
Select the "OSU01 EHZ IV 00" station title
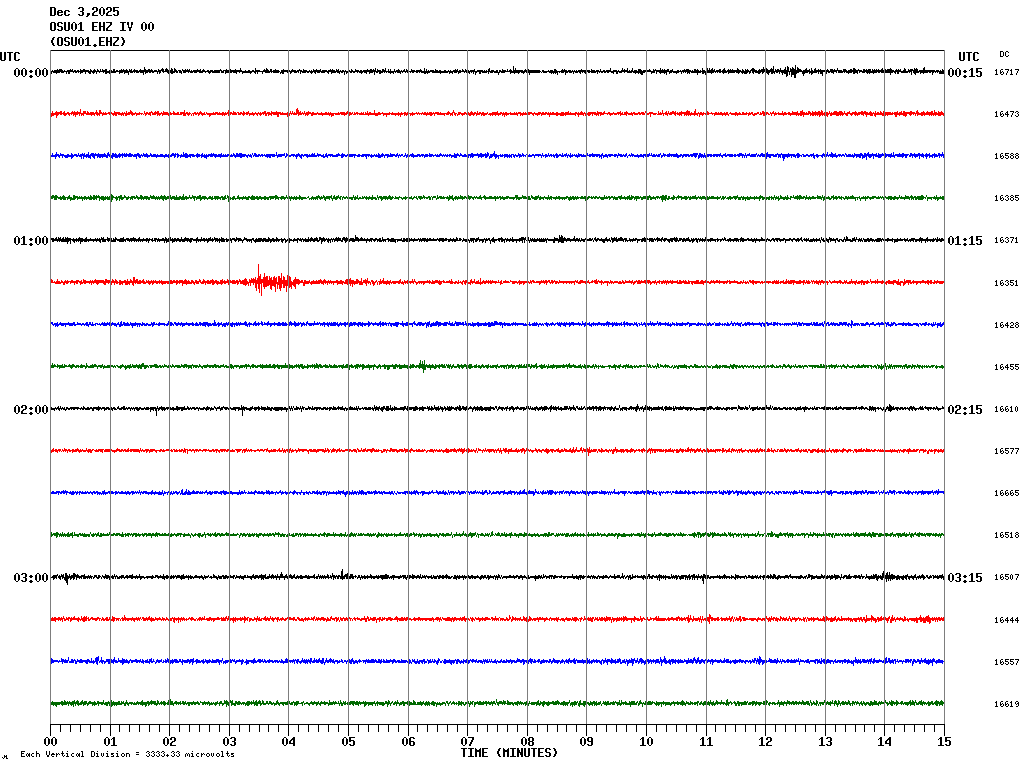[102, 27]
